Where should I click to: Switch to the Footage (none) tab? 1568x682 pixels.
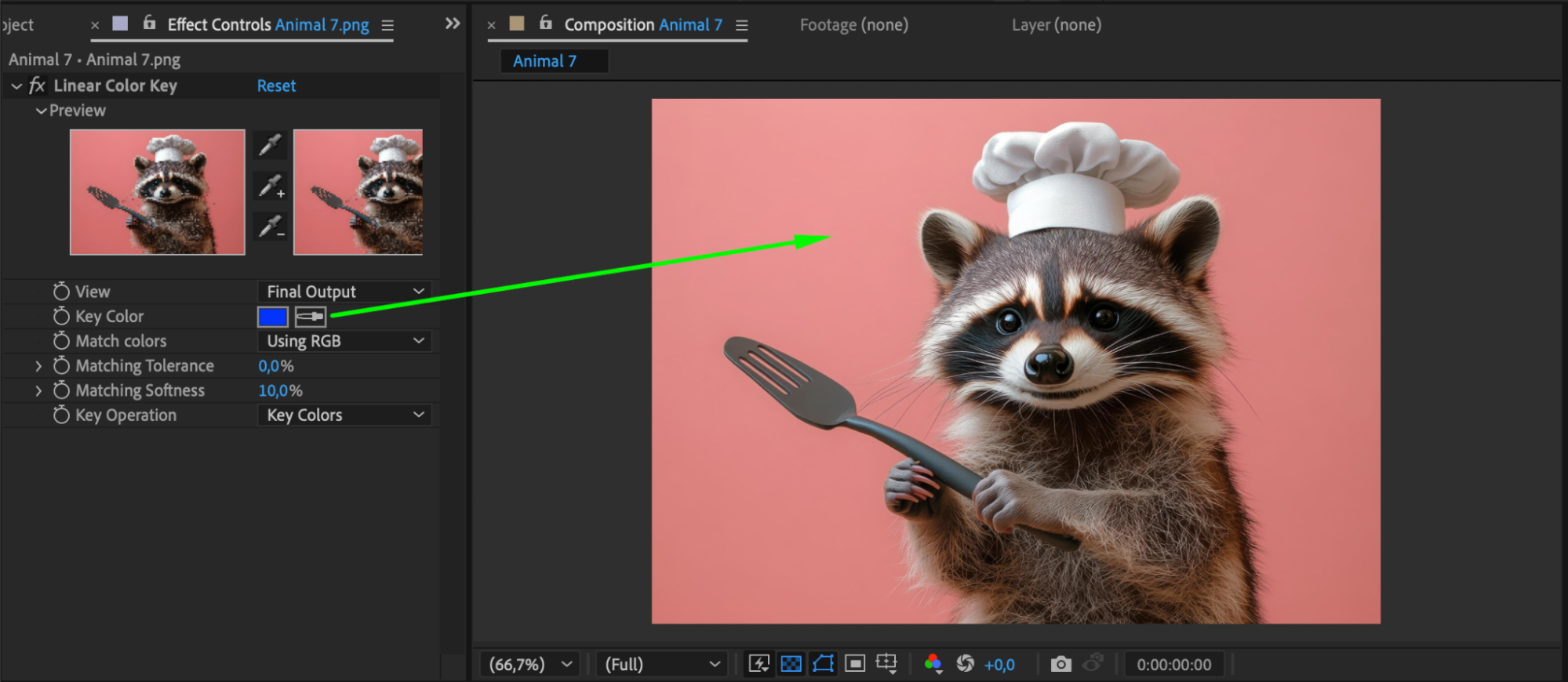point(853,25)
